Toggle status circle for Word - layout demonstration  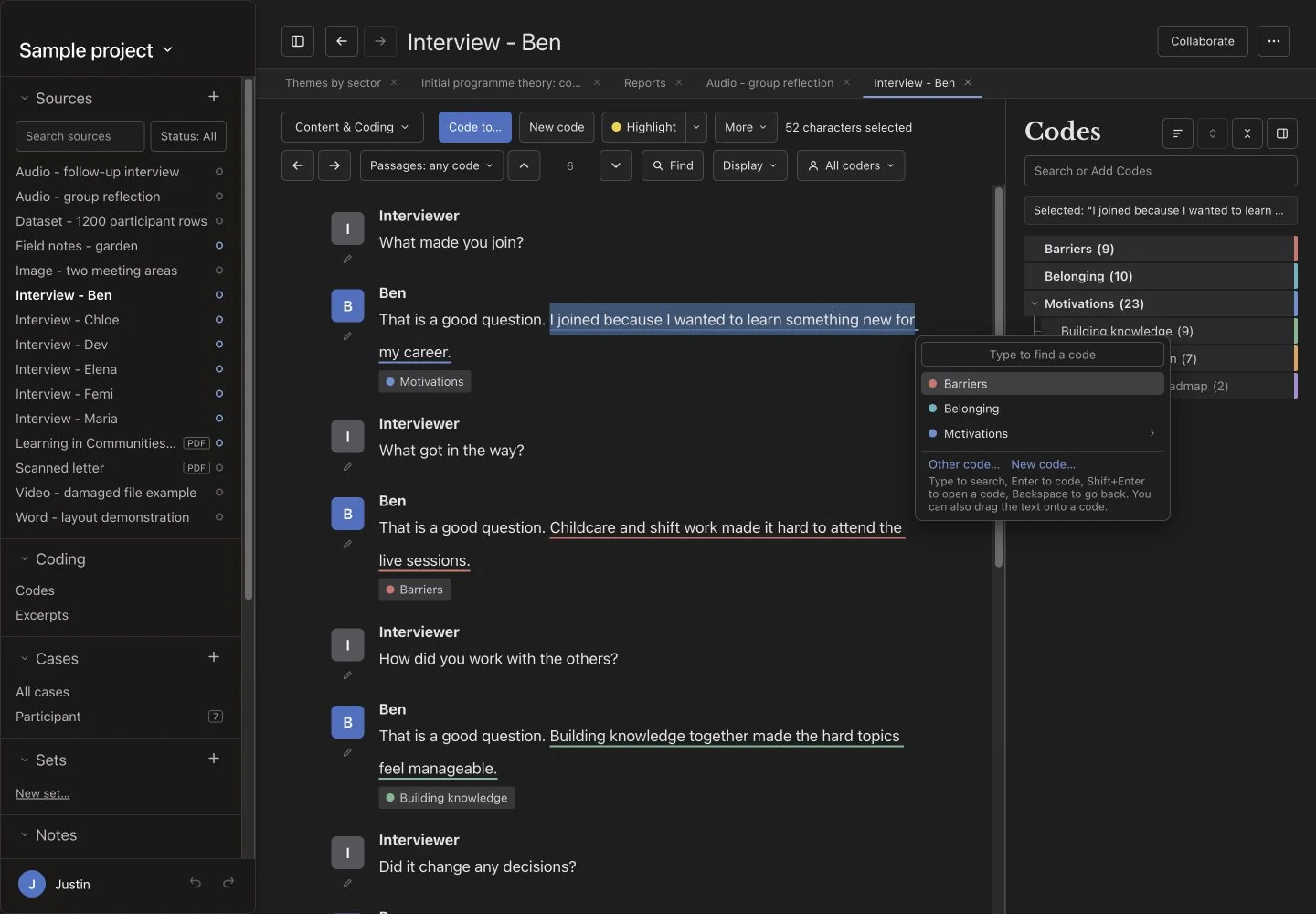coord(219,517)
